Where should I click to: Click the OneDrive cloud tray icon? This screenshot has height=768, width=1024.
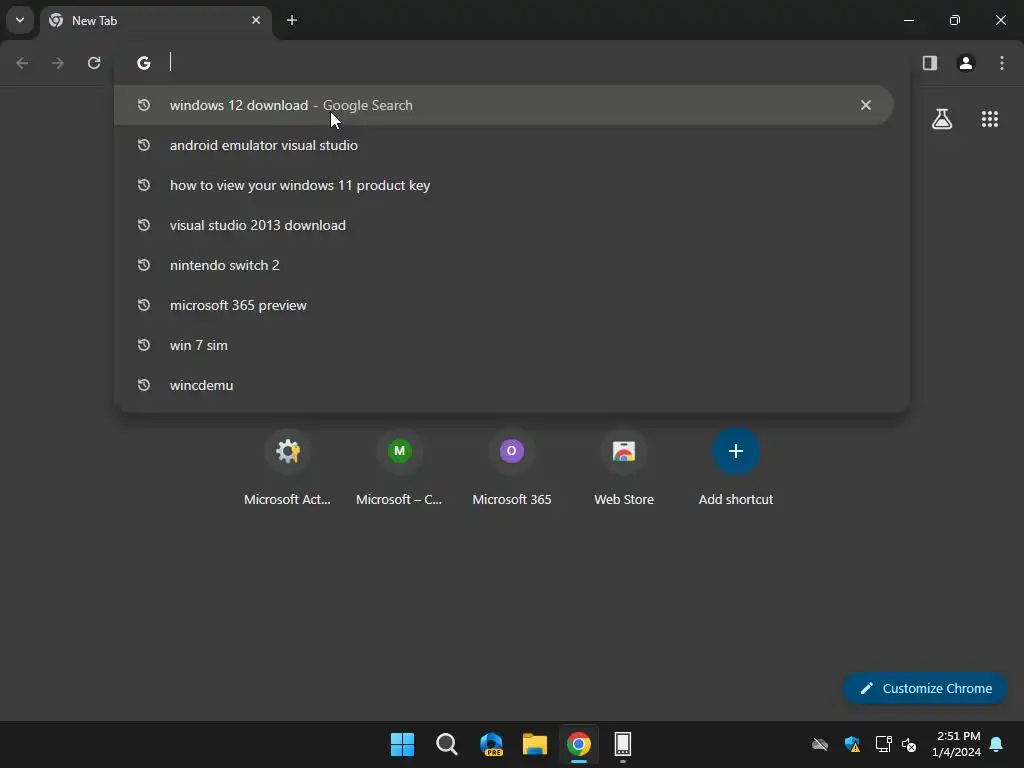pyautogui.click(x=820, y=744)
